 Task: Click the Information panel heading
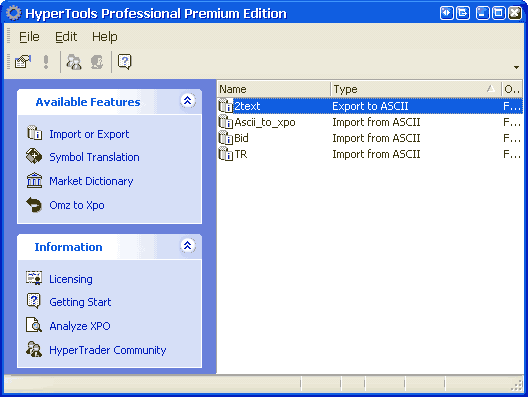pos(68,247)
